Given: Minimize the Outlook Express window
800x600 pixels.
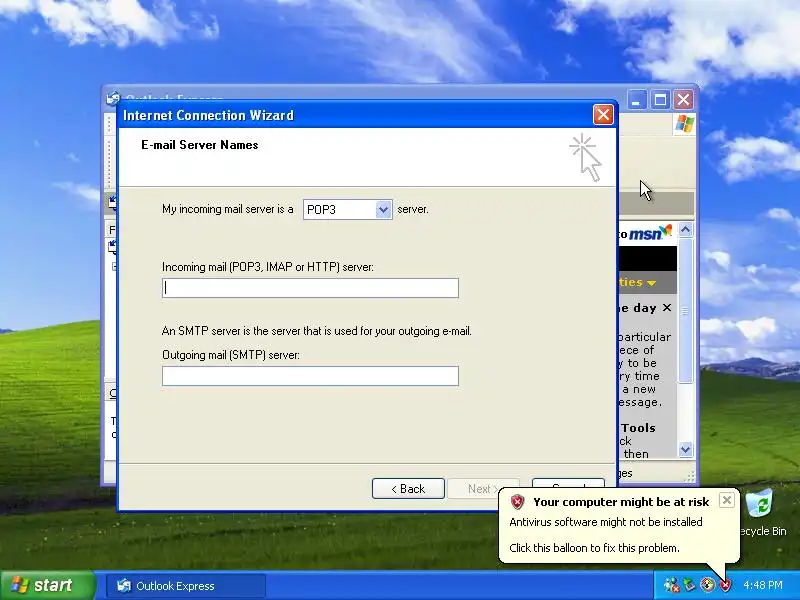Looking at the screenshot, I should [636, 99].
